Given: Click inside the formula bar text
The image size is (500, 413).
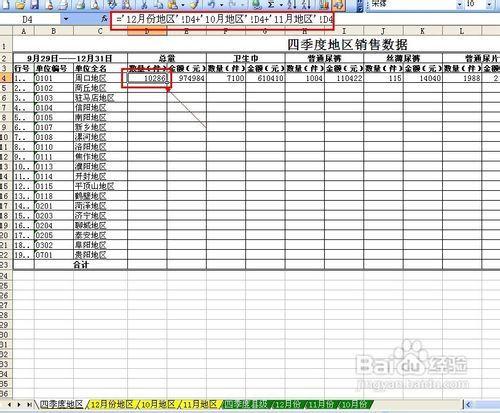Looking at the screenshot, I should point(225,19).
